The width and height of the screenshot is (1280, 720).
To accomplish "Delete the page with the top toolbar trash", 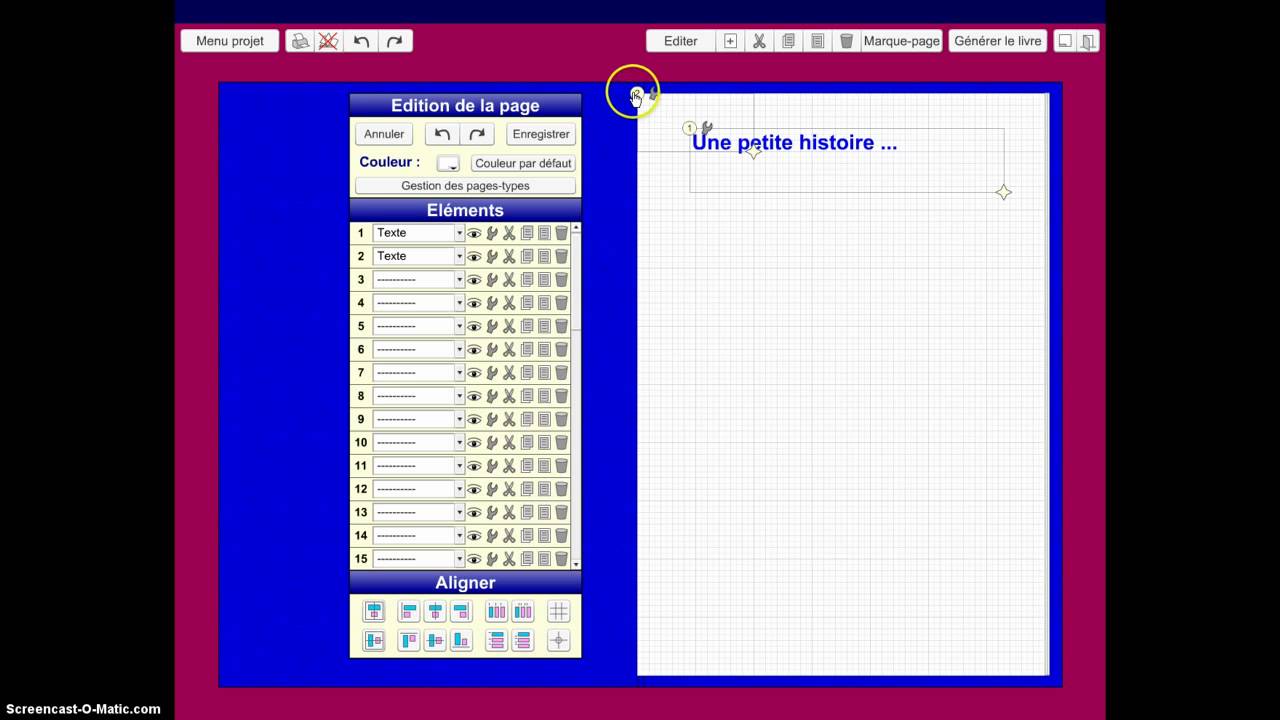I will click(x=846, y=41).
